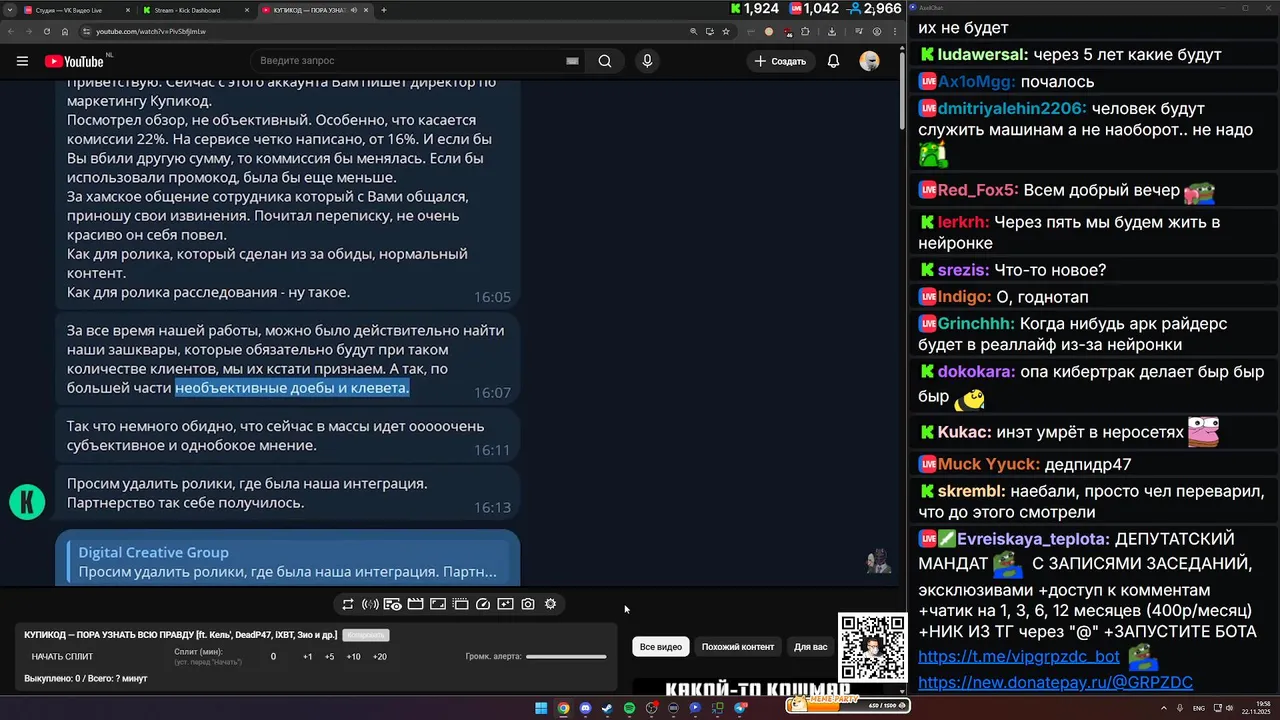
Task: Open the browser downloads icon
Action: coord(832,31)
